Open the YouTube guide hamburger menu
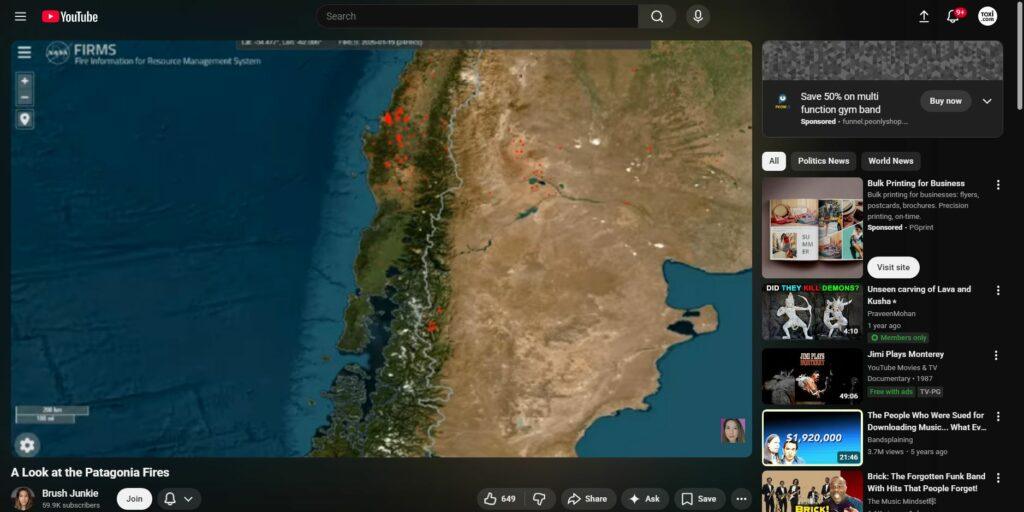This screenshot has height=512, width=1024. 20,16
